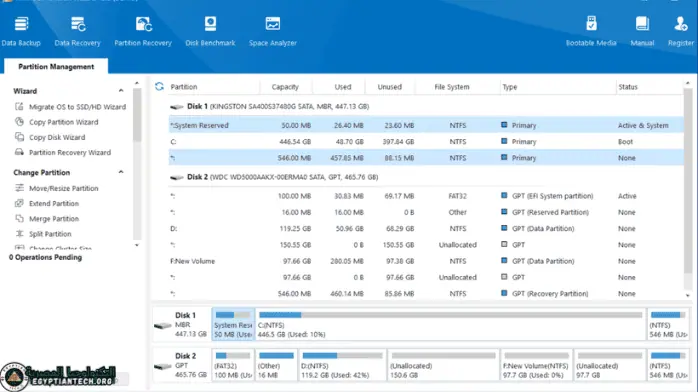Sort by the File System column header
This screenshot has height=392, width=698.
451,87
